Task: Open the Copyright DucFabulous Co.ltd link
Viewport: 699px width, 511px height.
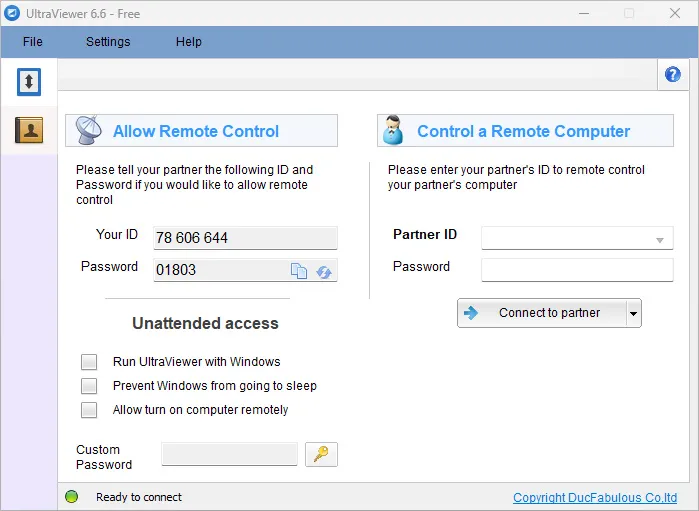Action: point(595,498)
